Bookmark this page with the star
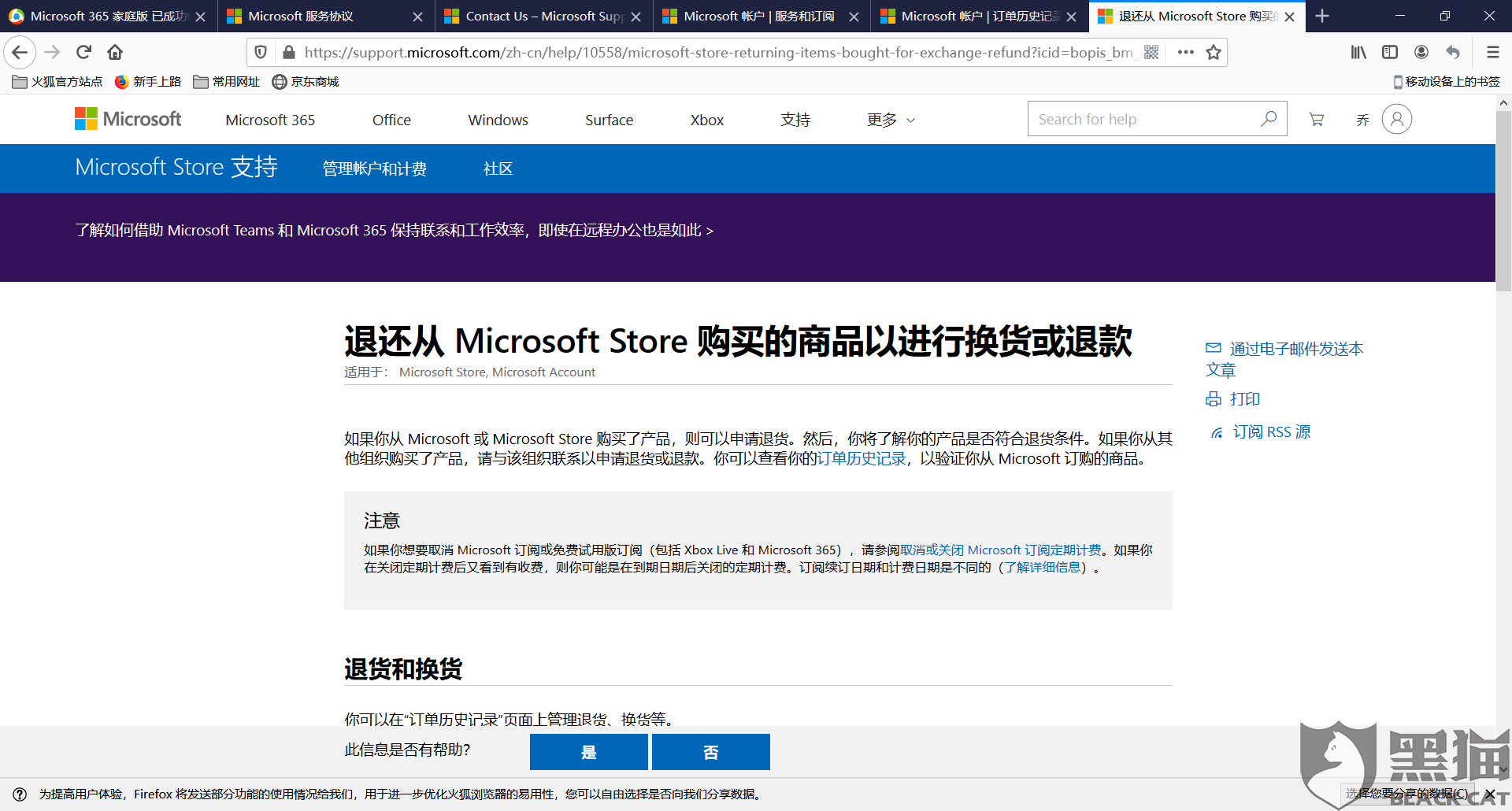The height and width of the screenshot is (811, 1512). point(1214,53)
